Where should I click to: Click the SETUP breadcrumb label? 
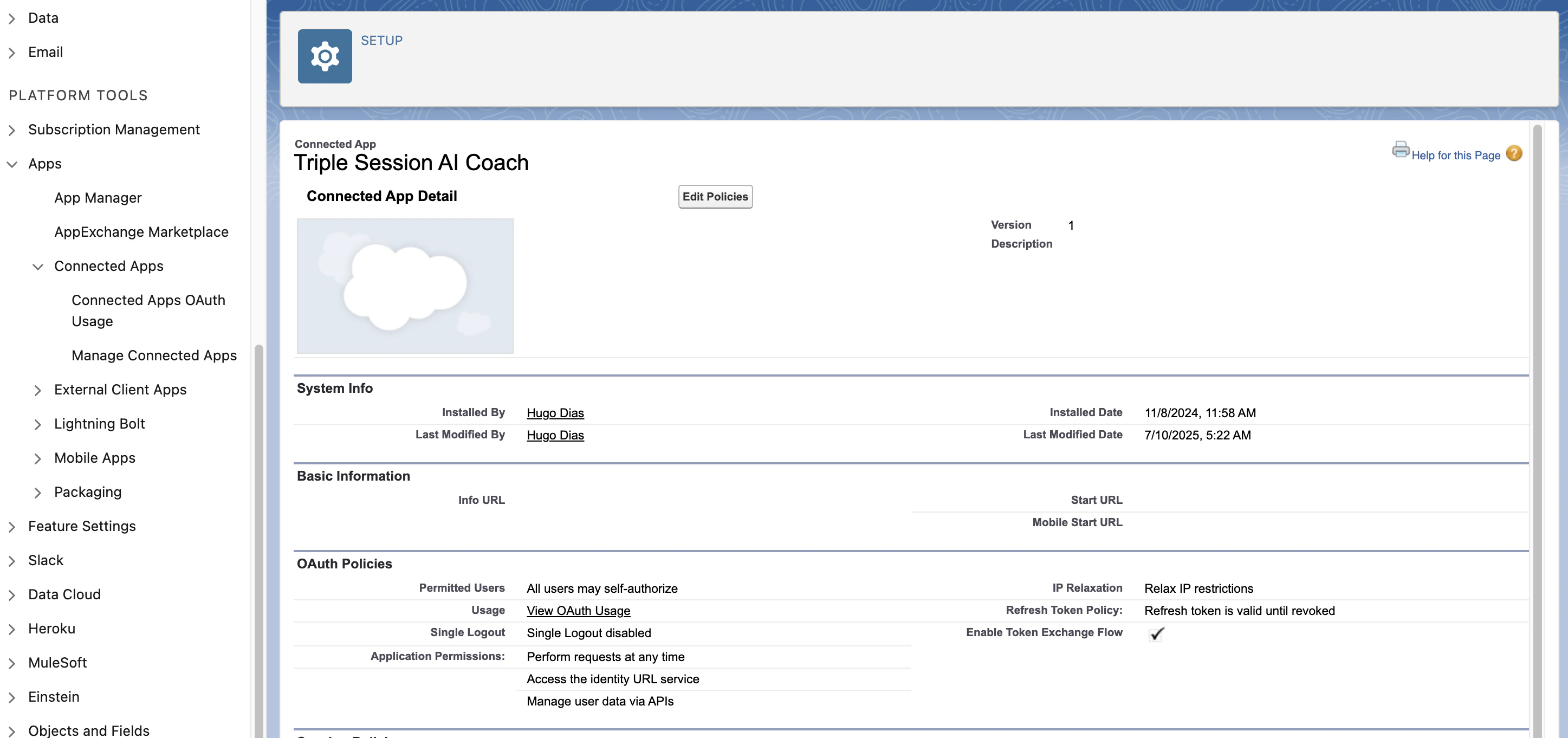coord(381,40)
